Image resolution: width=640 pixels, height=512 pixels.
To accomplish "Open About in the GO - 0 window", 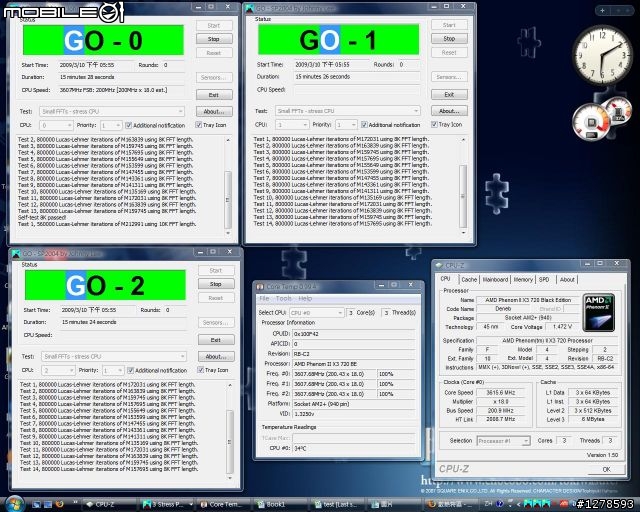I will (x=214, y=111).
